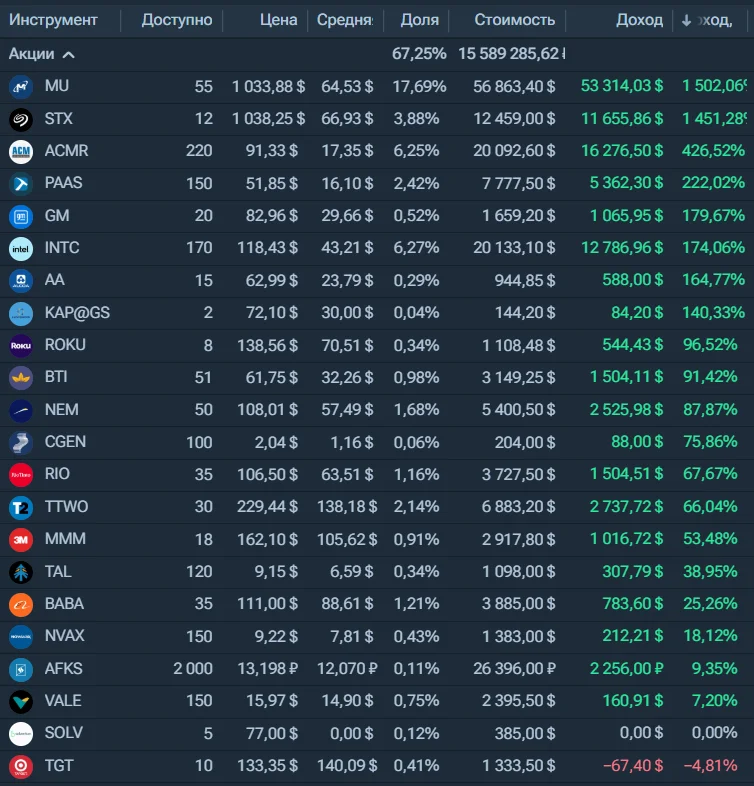754x786 pixels.
Task: Click the SOLV Solventum logo icon
Action: [x=21, y=734]
